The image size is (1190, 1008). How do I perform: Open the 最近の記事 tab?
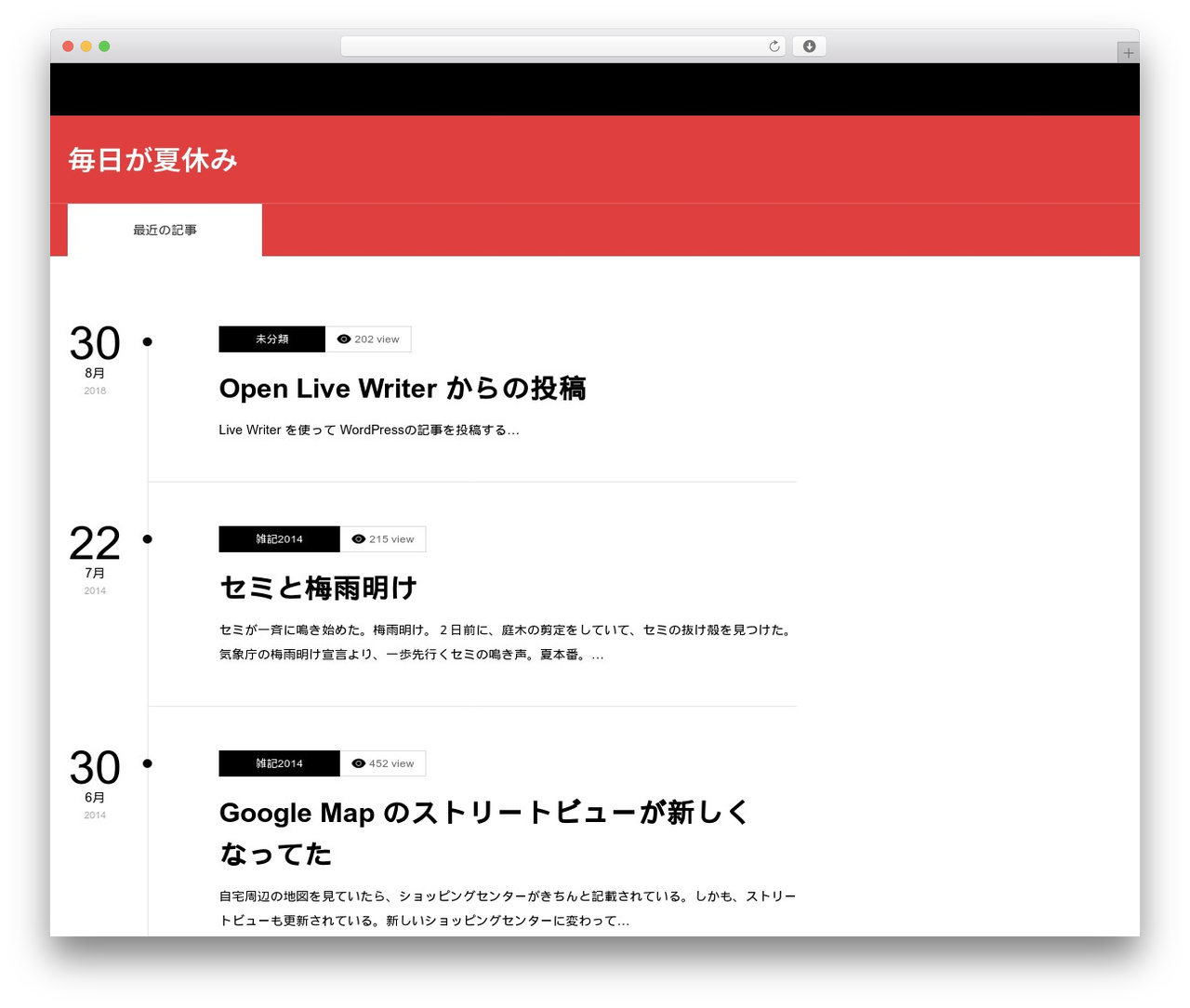click(x=165, y=230)
